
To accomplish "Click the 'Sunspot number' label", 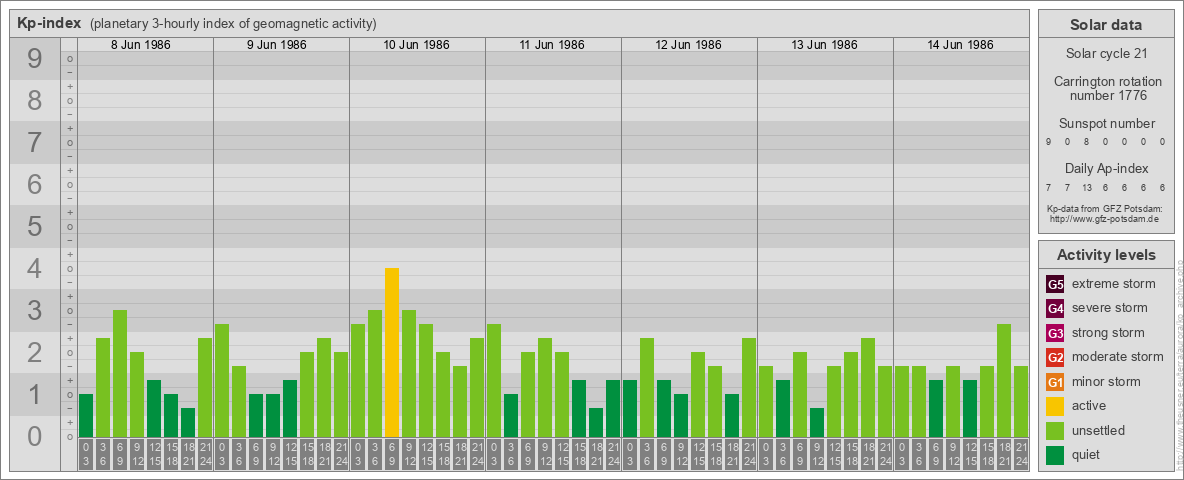I will pos(1107,124).
